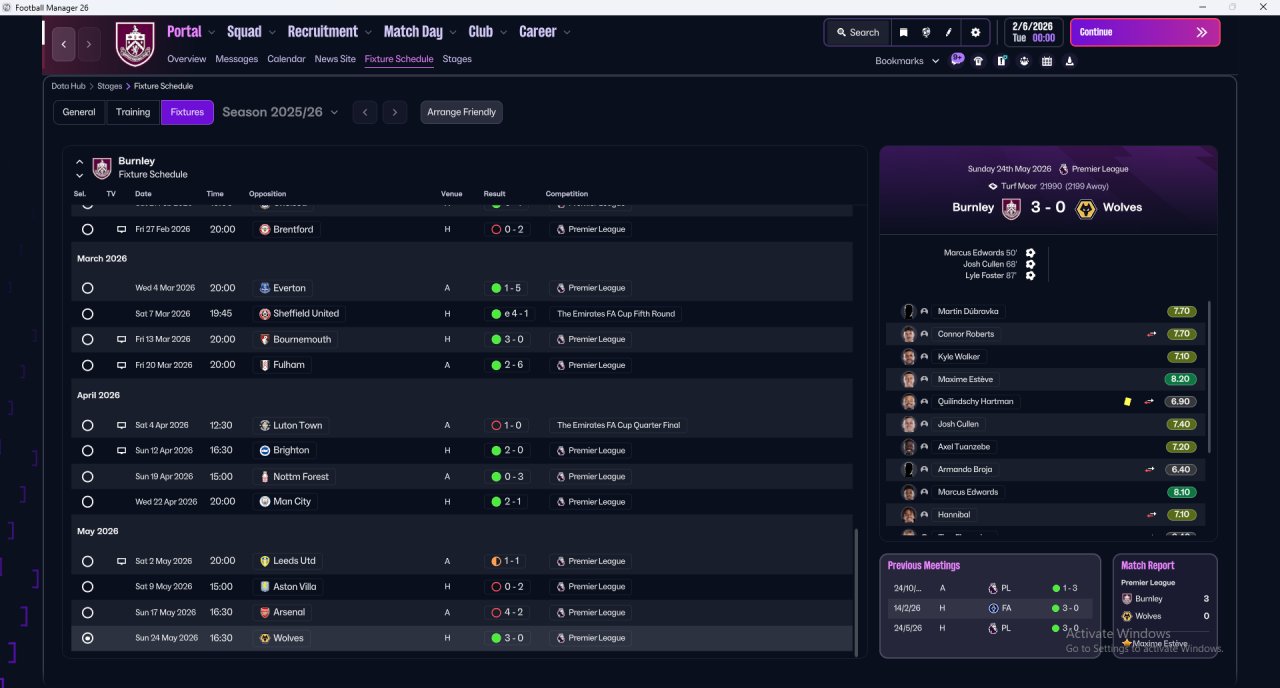Open the settings gear icon
The height and width of the screenshot is (688, 1280).
tap(976, 32)
